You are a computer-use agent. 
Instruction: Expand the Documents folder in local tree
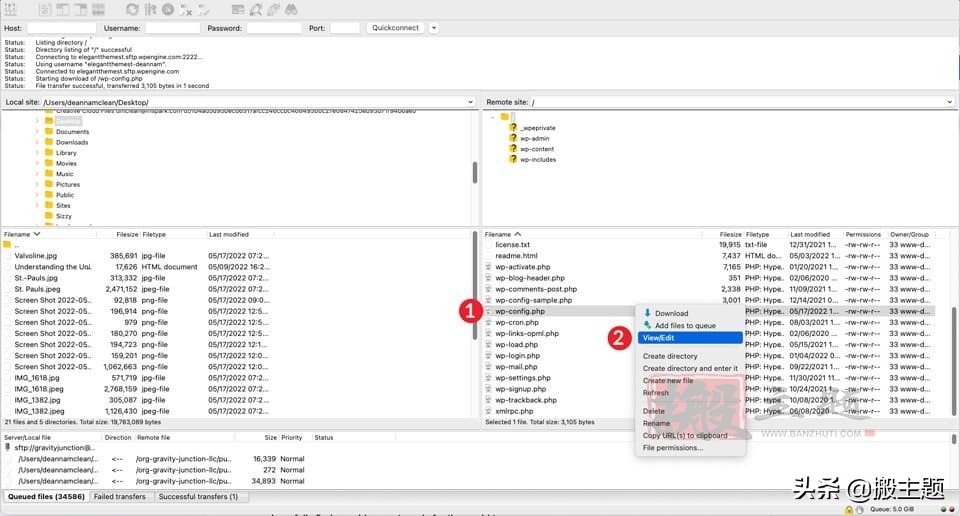point(37,131)
